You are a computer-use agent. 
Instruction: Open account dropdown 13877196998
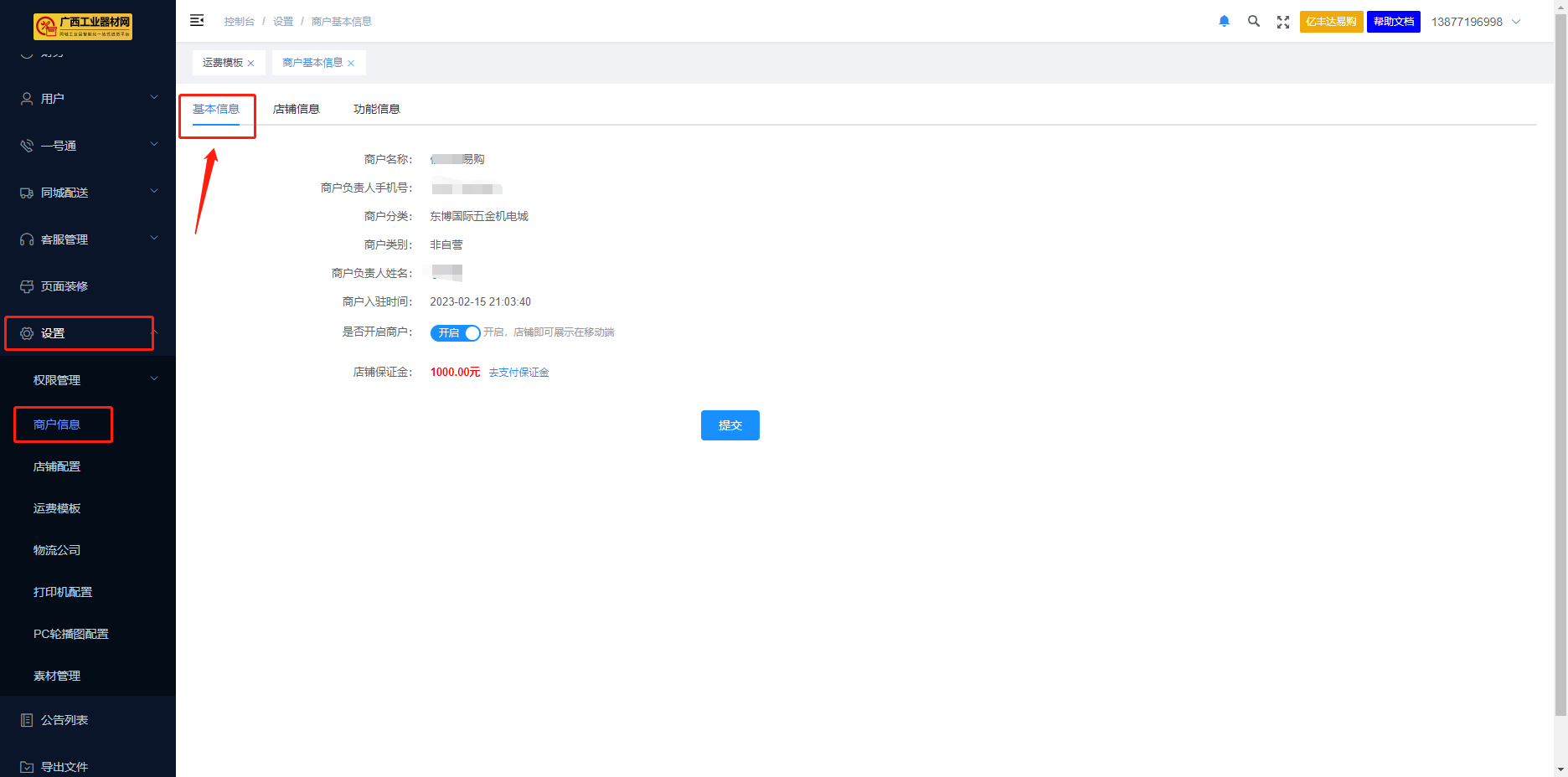(1475, 22)
